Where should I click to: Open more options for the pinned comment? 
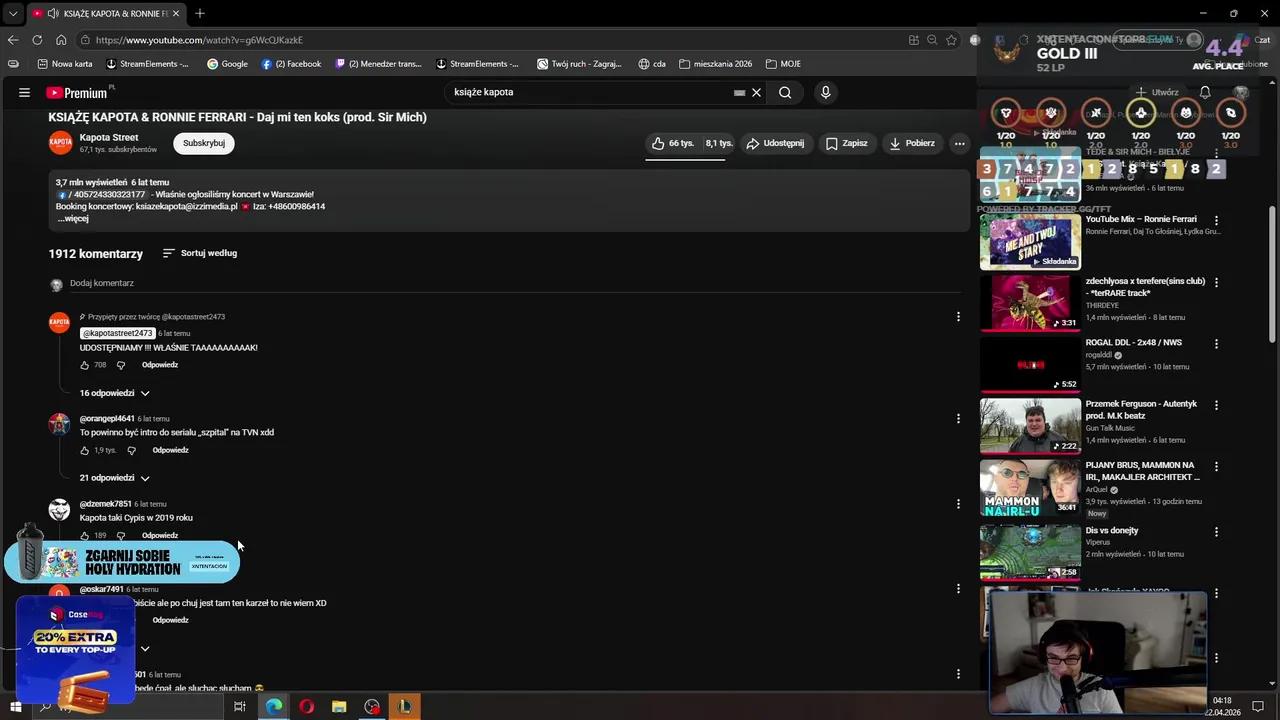click(x=958, y=316)
